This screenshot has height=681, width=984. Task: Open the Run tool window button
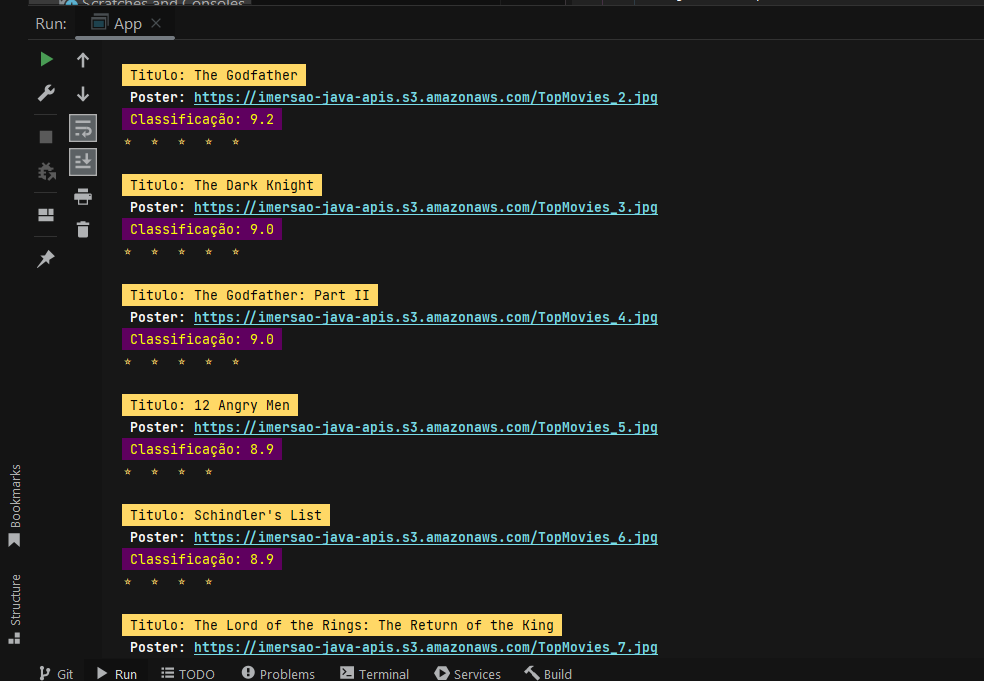[117, 673]
